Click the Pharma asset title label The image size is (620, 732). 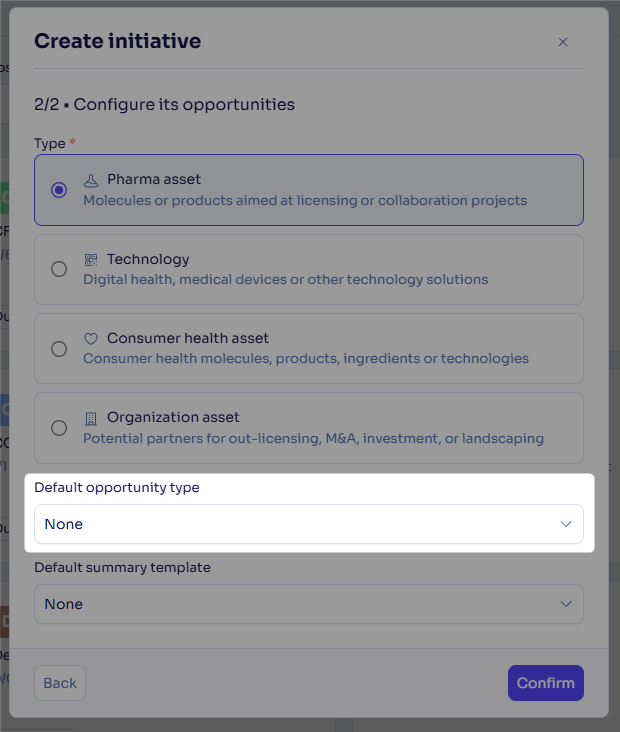click(154, 179)
